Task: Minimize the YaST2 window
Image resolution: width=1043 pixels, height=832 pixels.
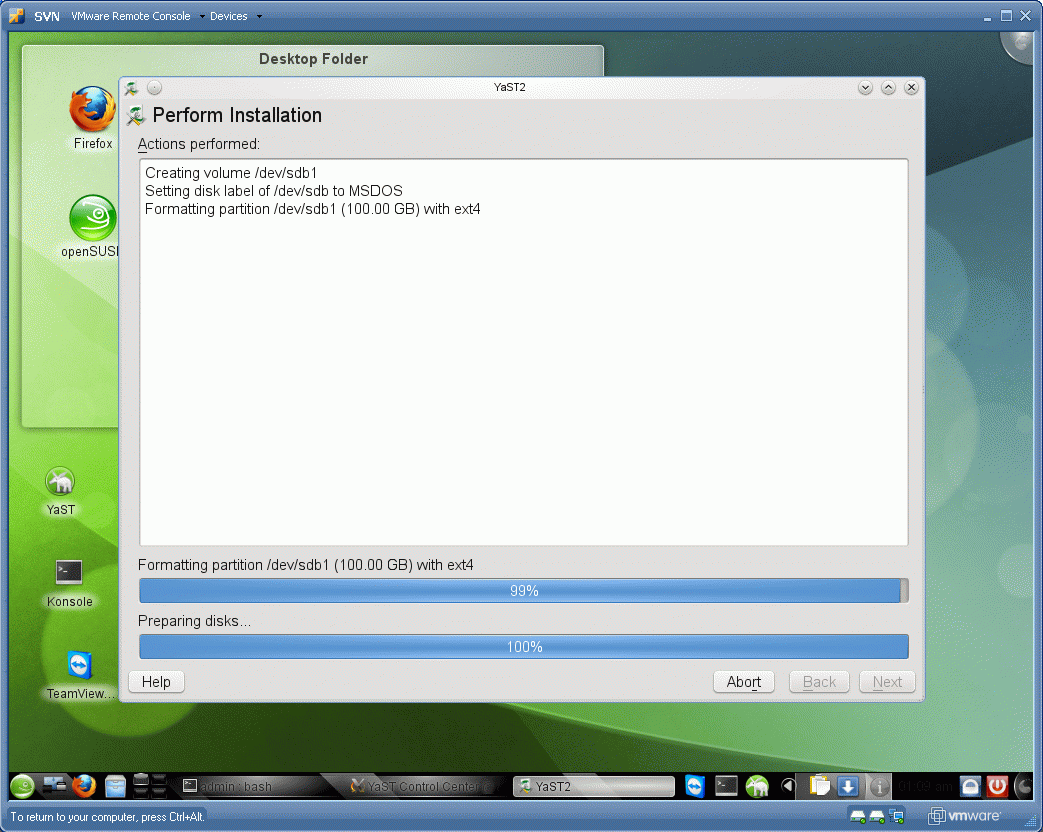Action: (865, 88)
